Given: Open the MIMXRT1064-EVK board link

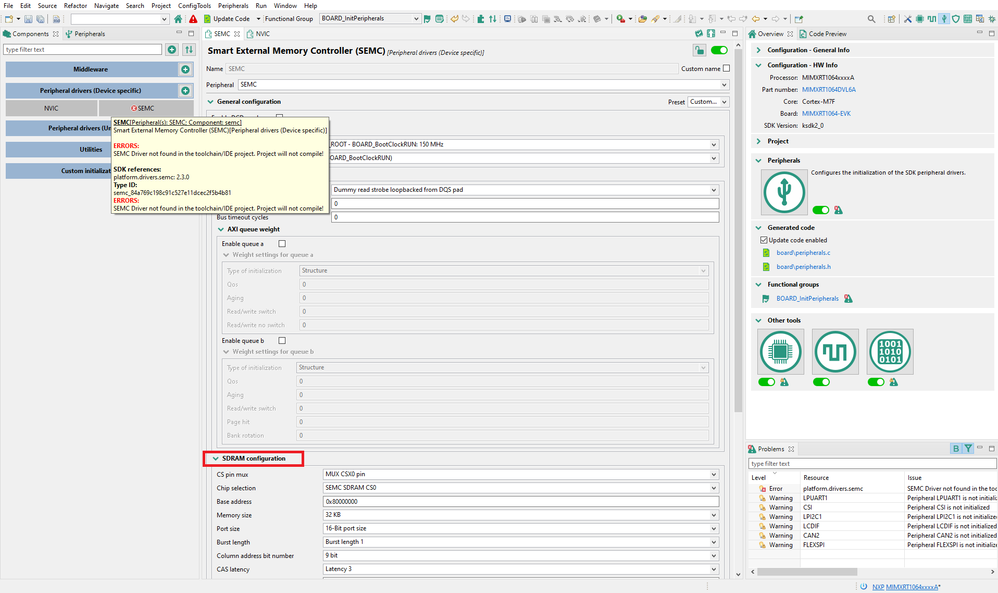Looking at the screenshot, I should point(826,114).
